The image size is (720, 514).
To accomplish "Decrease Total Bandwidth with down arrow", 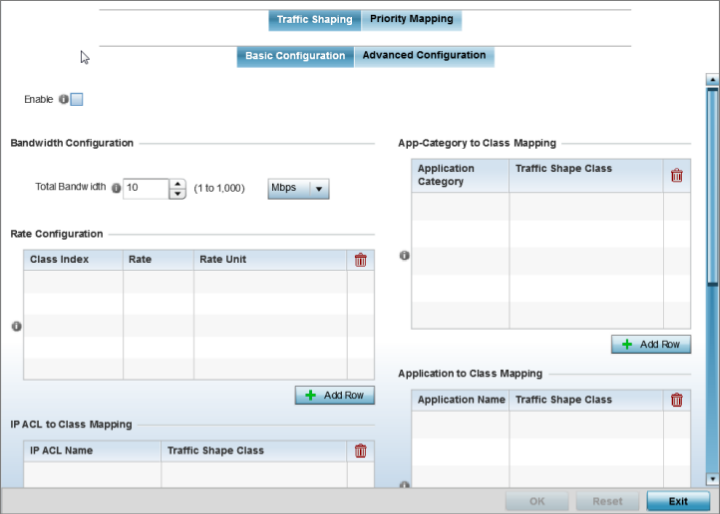I will click(178, 194).
